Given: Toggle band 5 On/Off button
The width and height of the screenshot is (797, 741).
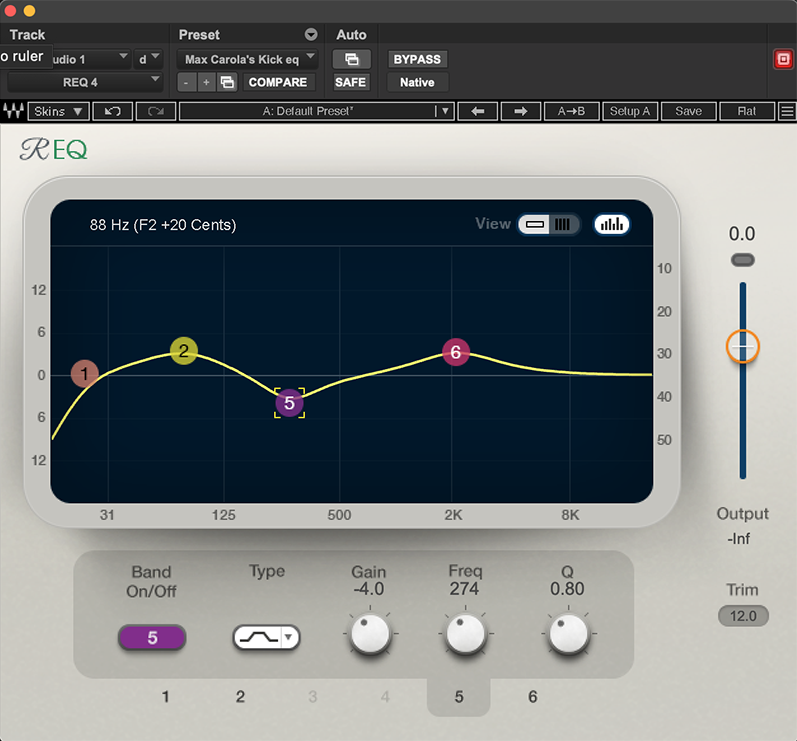Looking at the screenshot, I should coord(152,637).
